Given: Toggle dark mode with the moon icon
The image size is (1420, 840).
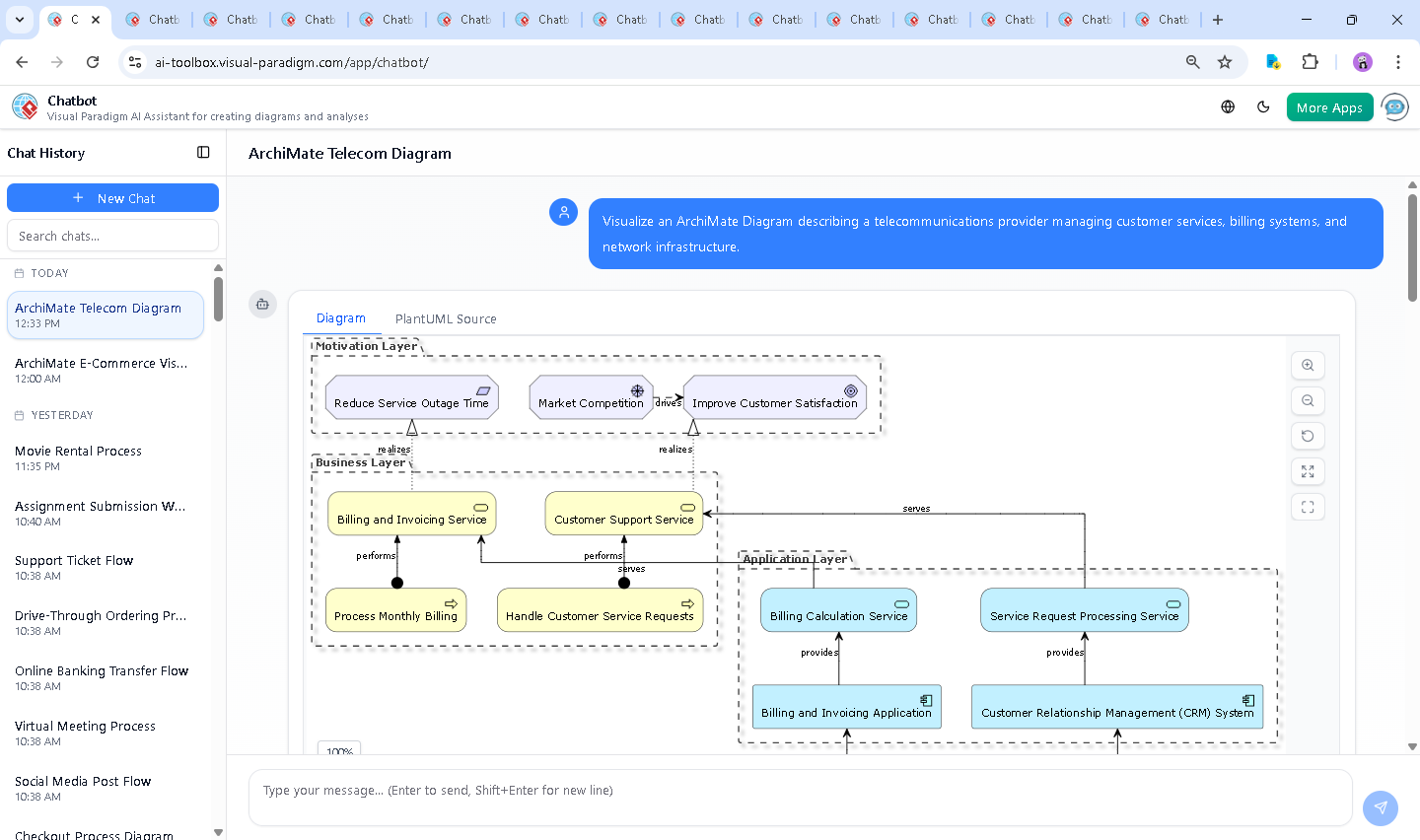Looking at the screenshot, I should pos(1263,106).
